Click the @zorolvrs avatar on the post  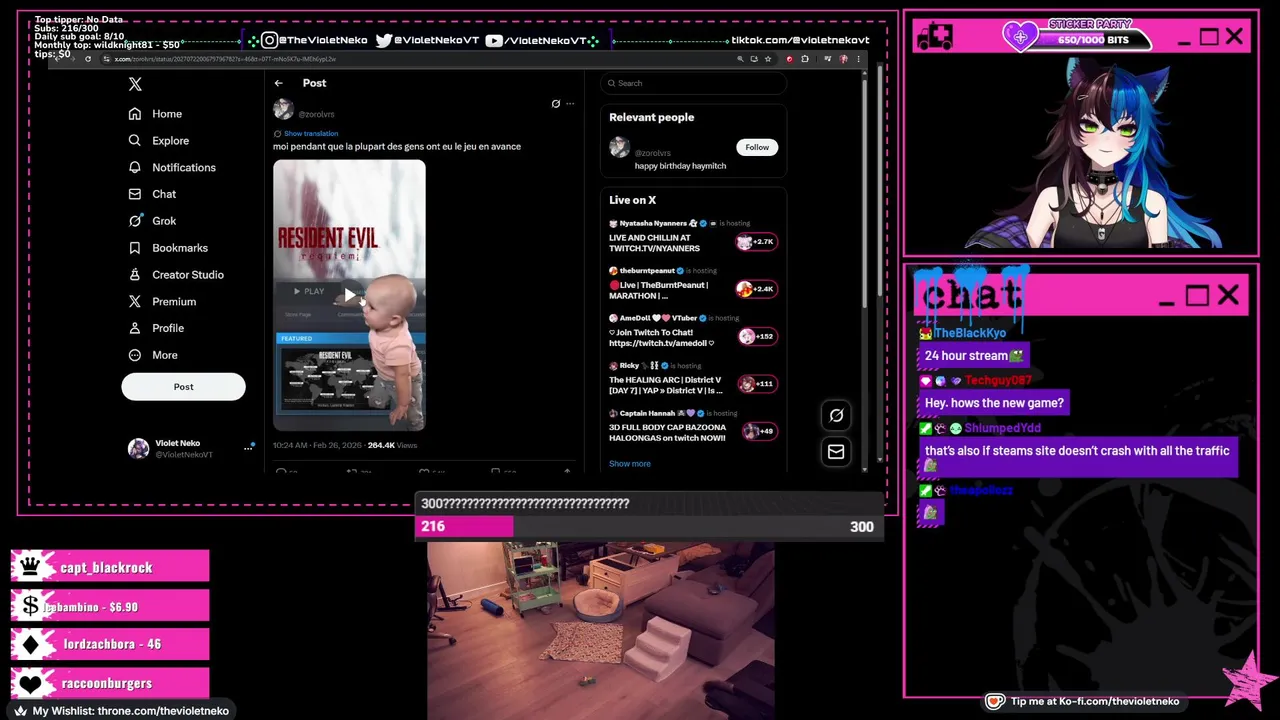tap(283, 110)
